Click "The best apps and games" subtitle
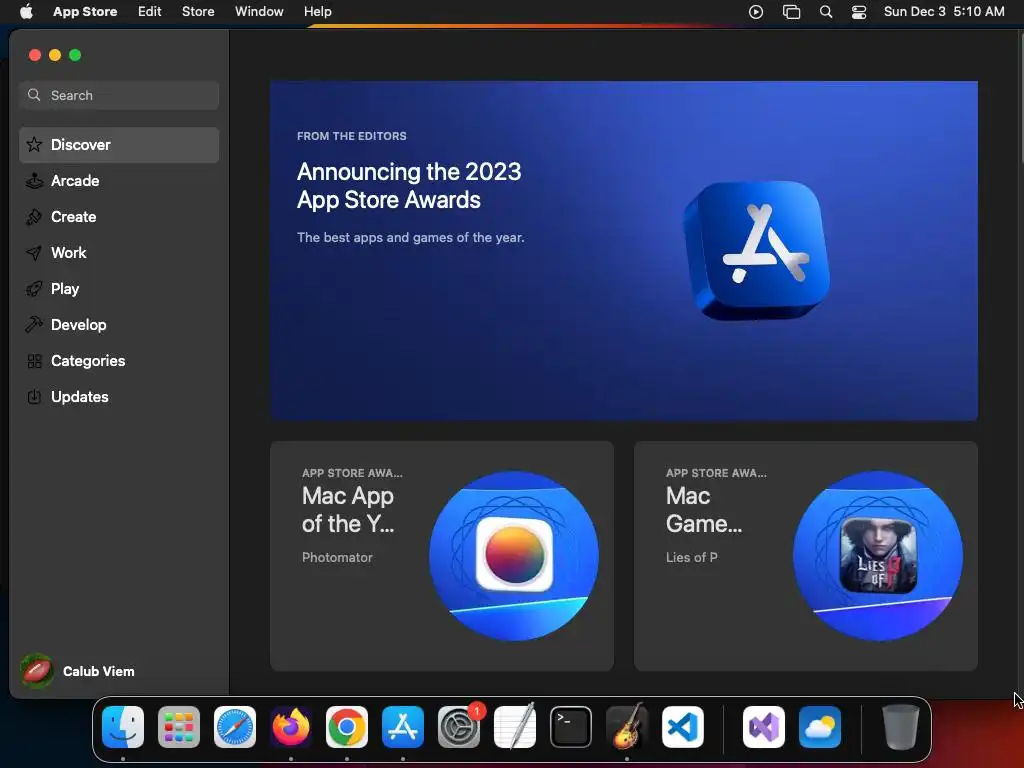 (411, 237)
